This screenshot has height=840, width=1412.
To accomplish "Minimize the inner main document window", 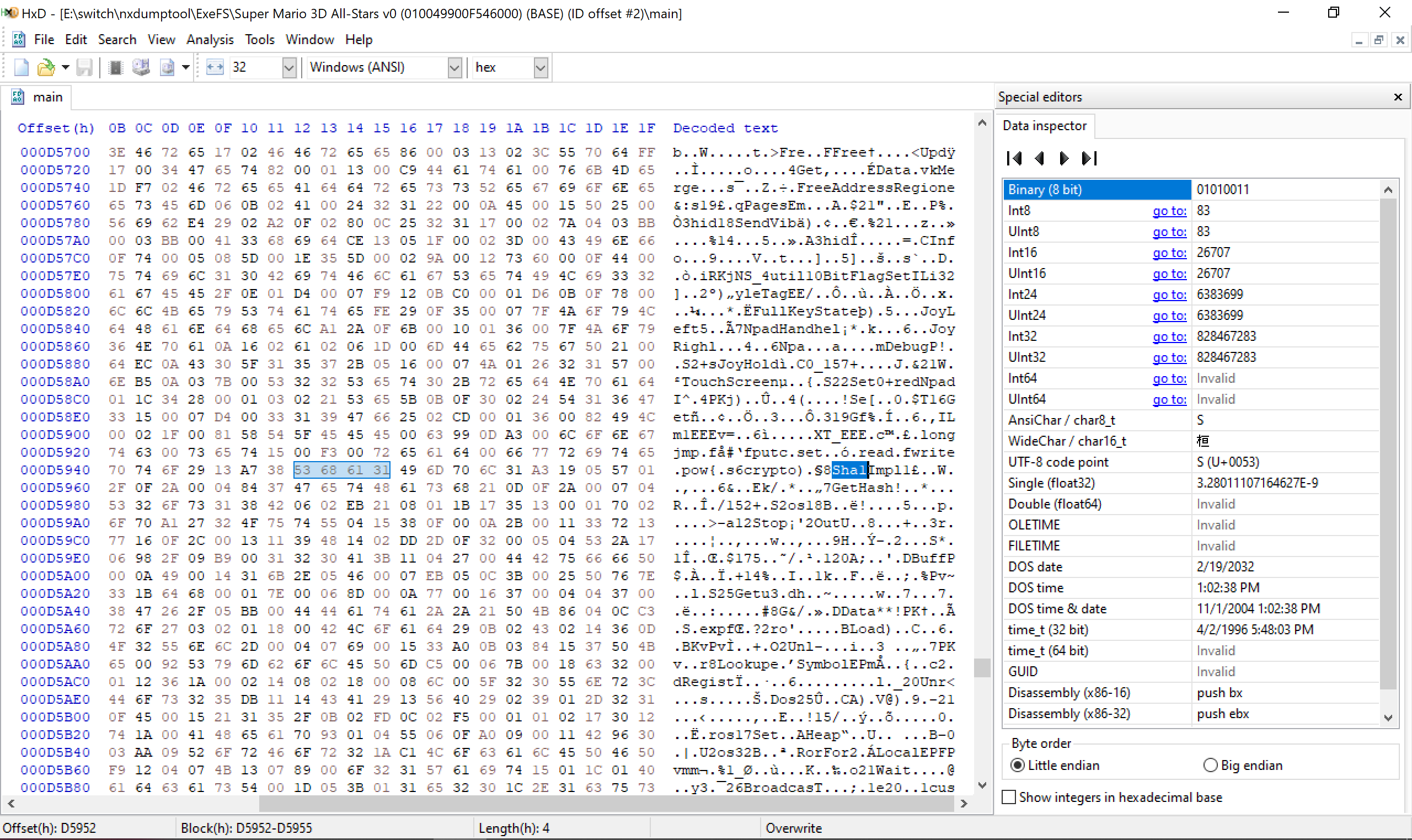I will (x=1359, y=40).
